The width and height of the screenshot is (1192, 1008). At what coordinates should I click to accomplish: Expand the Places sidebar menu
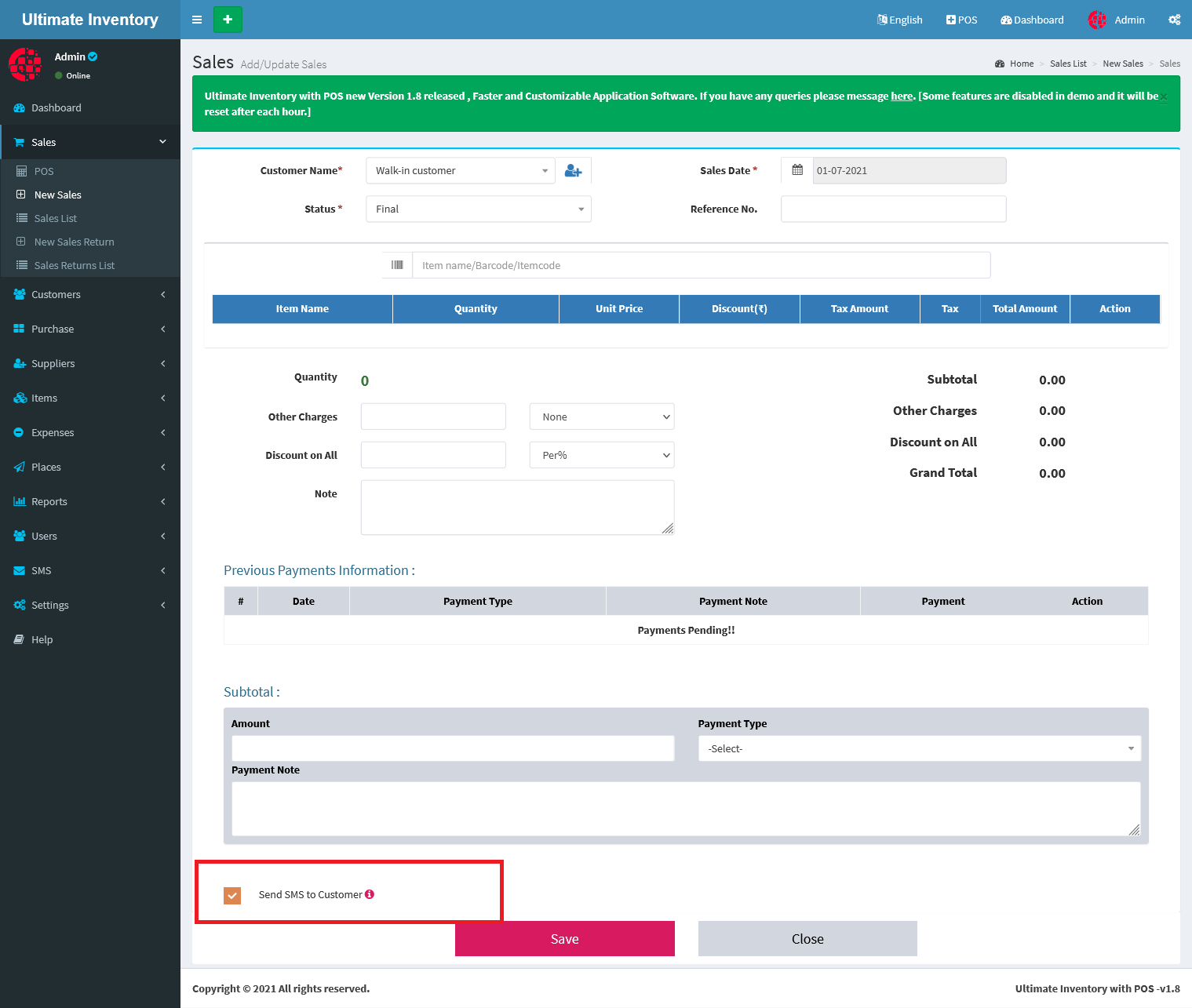tap(90, 468)
